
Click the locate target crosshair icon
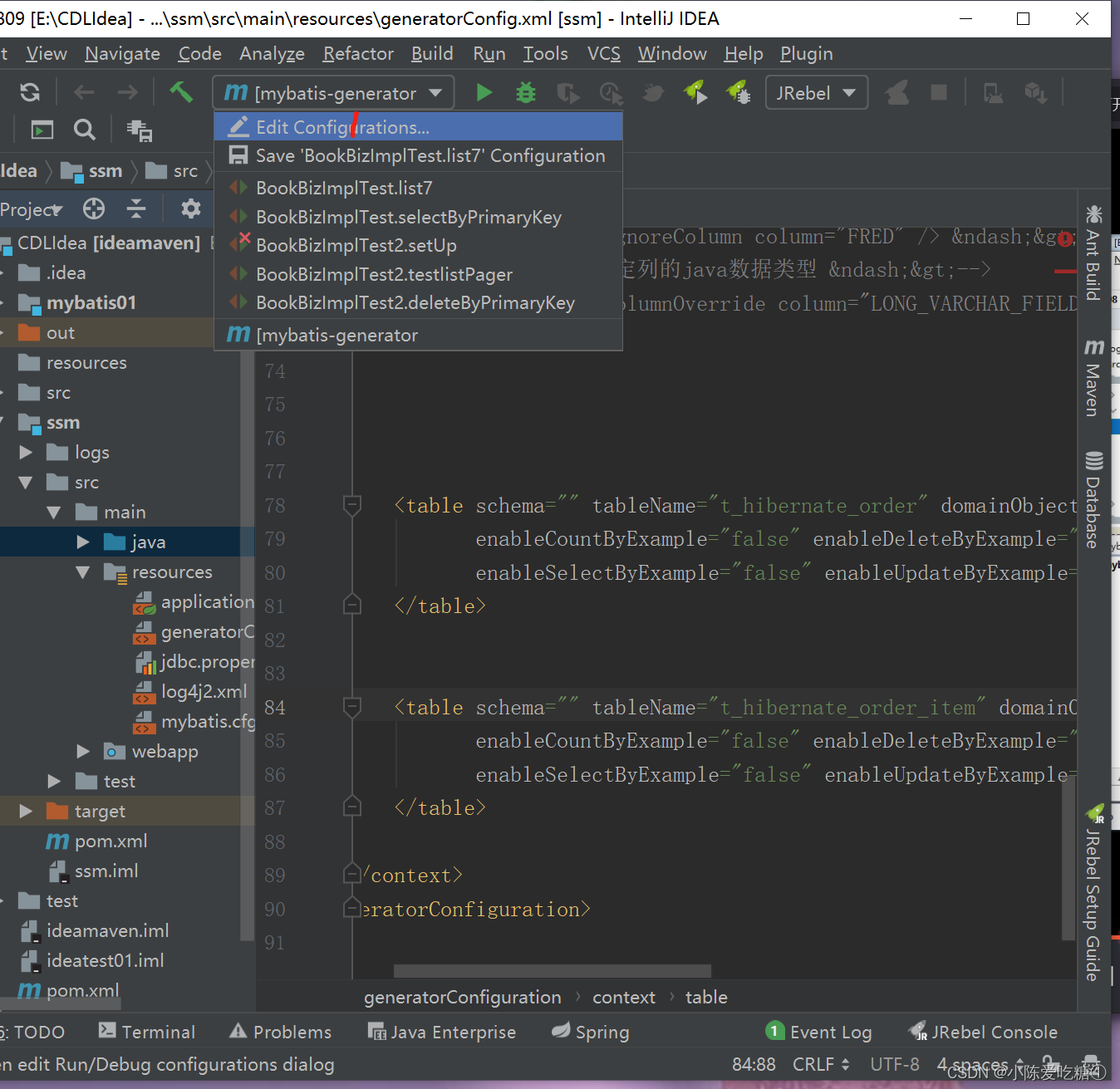[x=94, y=208]
